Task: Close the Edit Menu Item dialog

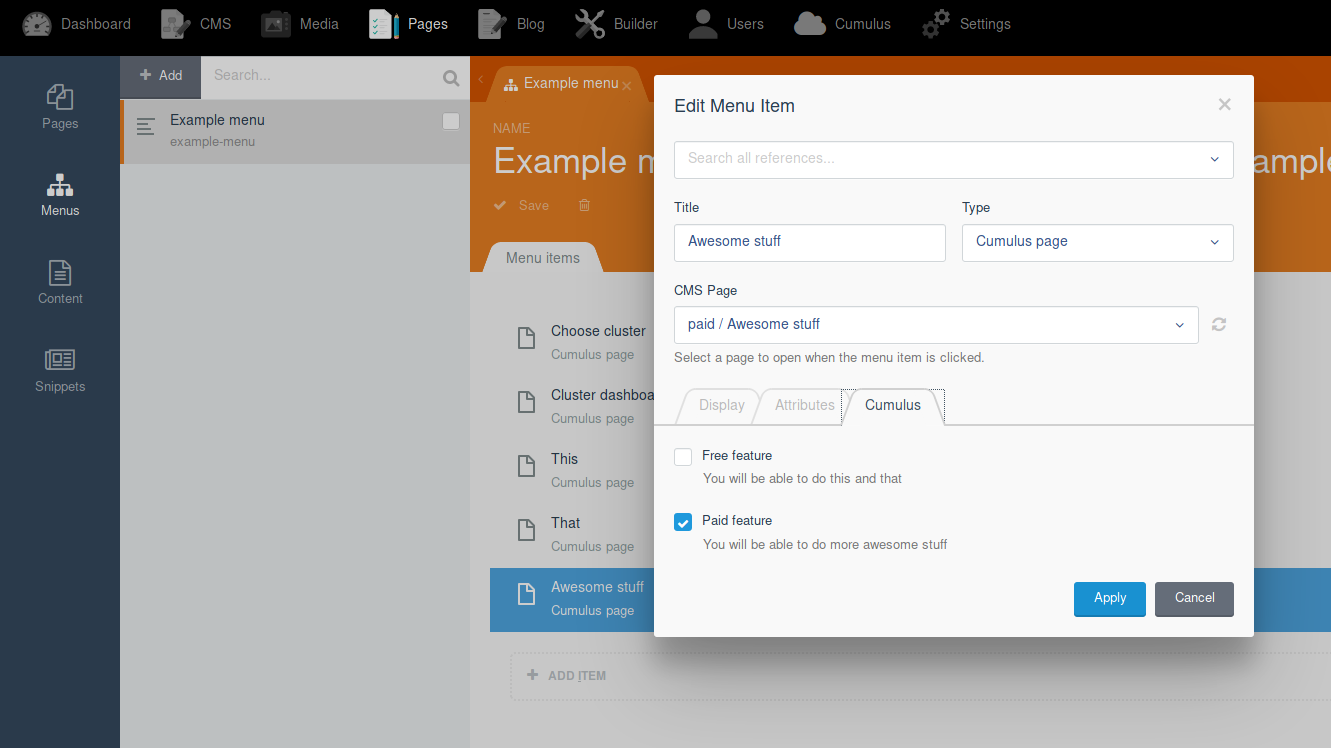Action: [1224, 104]
